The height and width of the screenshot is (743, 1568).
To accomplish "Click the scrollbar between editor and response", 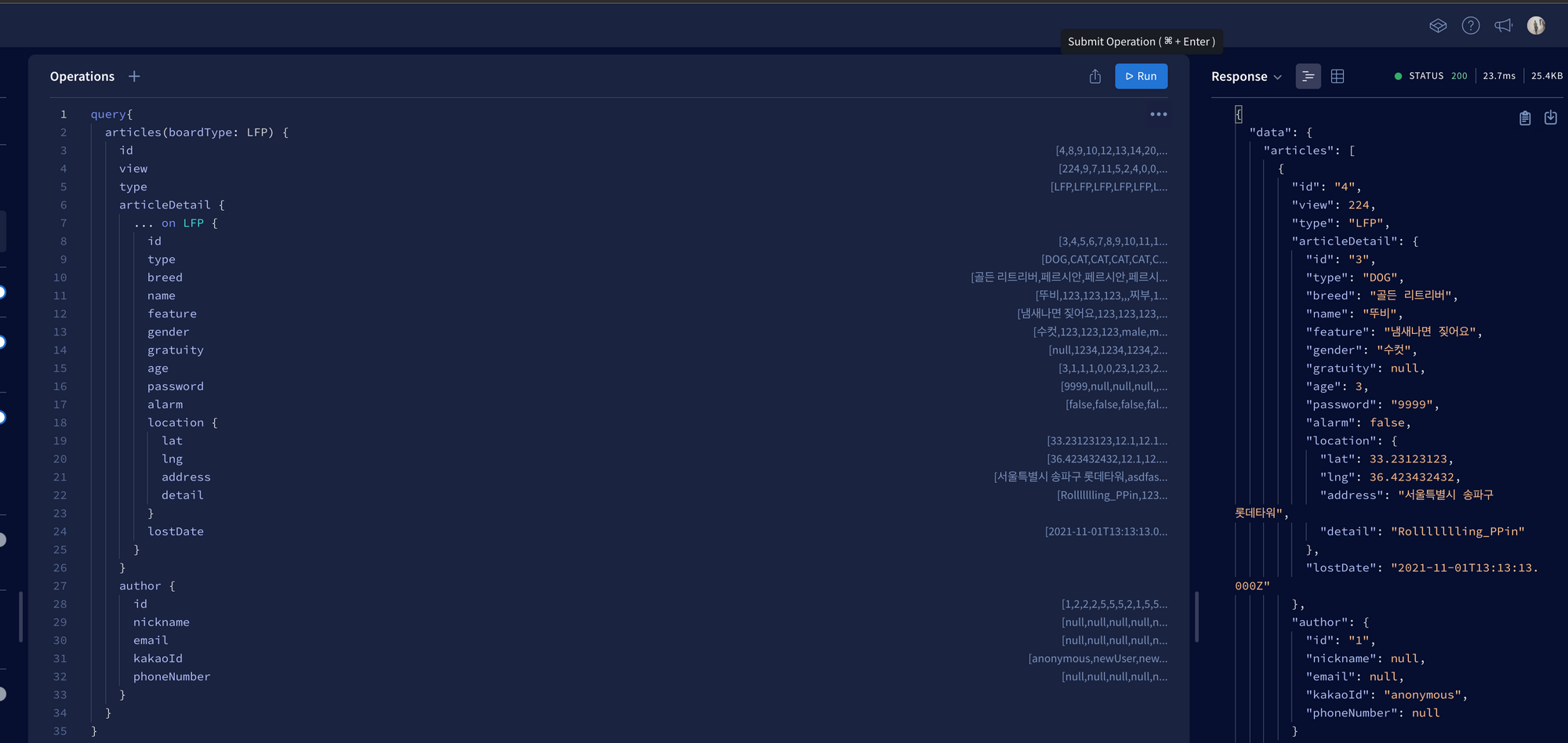I will (x=1196, y=616).
